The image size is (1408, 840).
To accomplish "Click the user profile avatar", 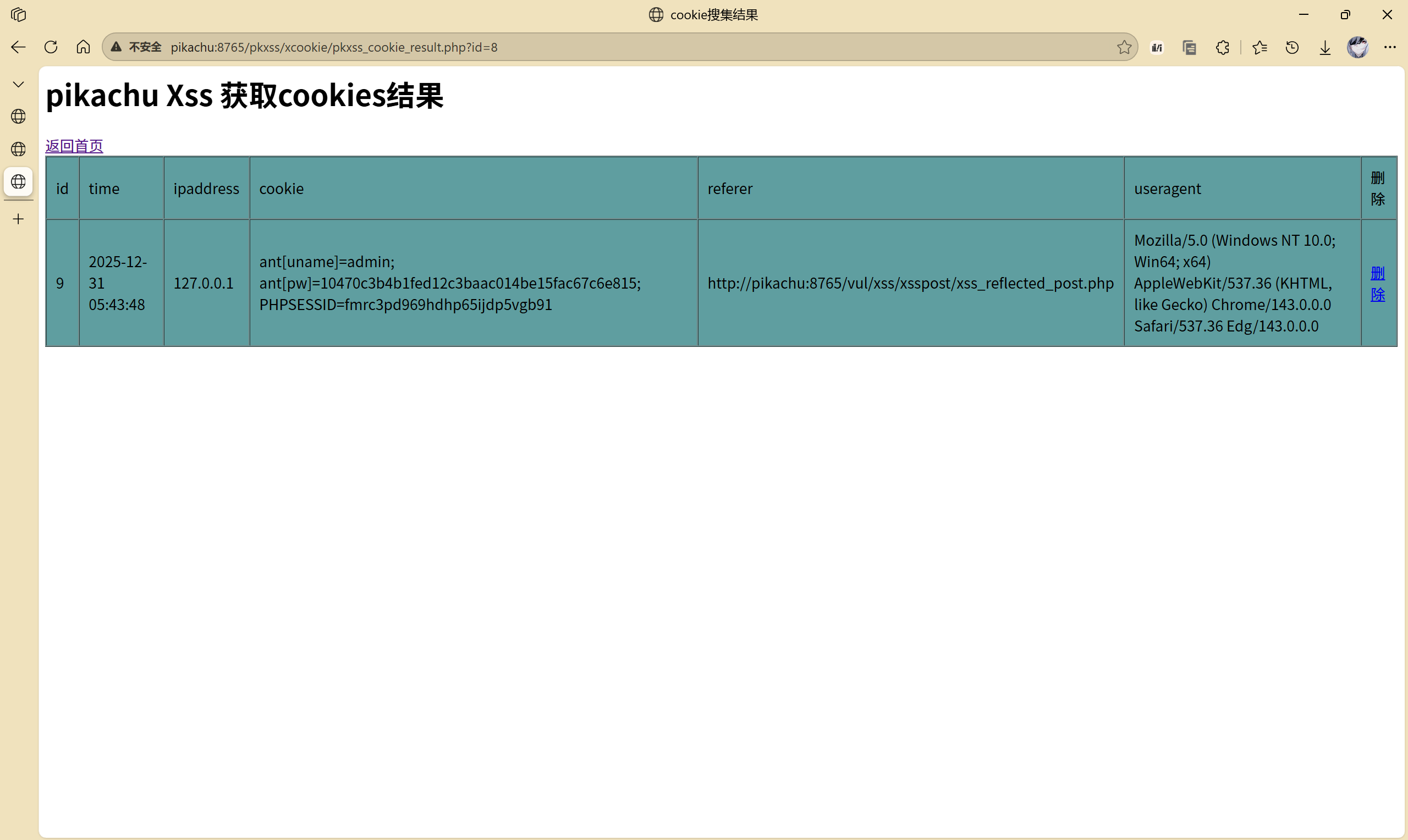I will 1357,47.
